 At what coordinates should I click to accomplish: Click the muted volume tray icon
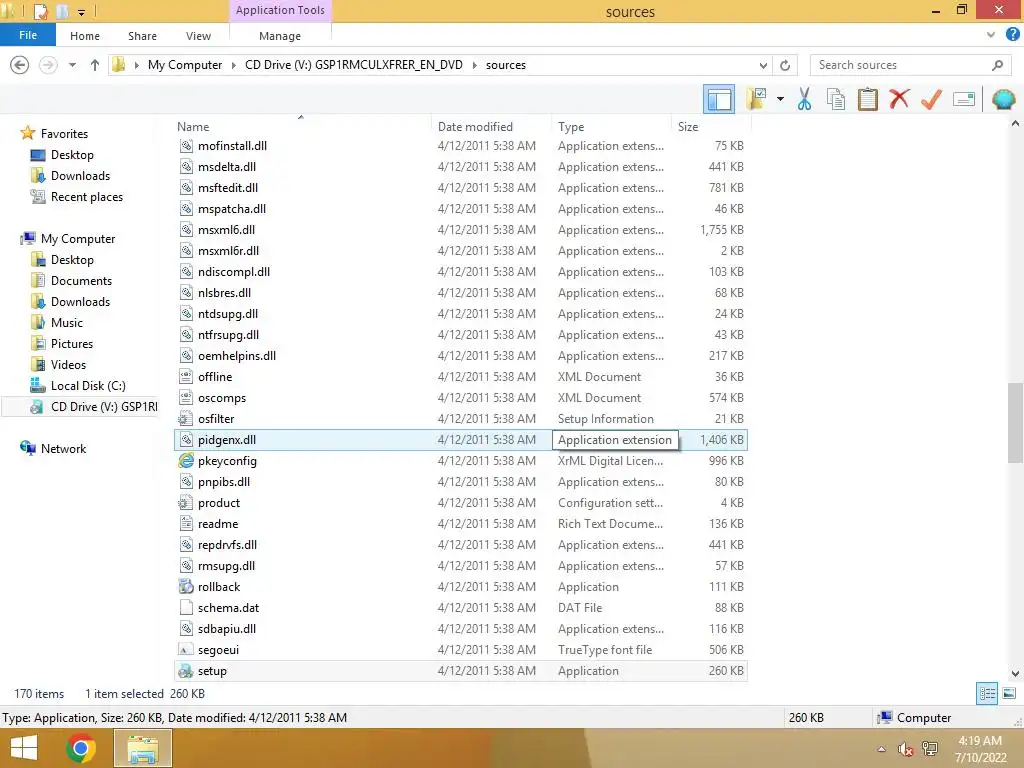(x=905, y=749)
